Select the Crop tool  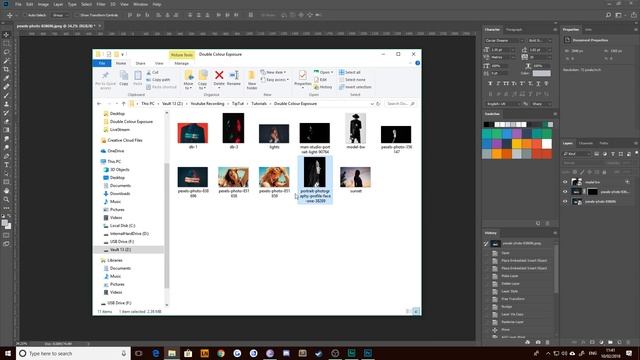(x=6, y=69)
